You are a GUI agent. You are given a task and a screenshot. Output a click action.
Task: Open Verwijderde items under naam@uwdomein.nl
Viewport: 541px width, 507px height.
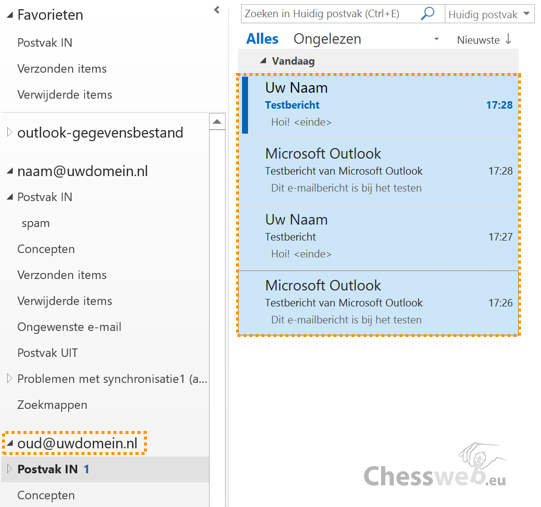65,301
